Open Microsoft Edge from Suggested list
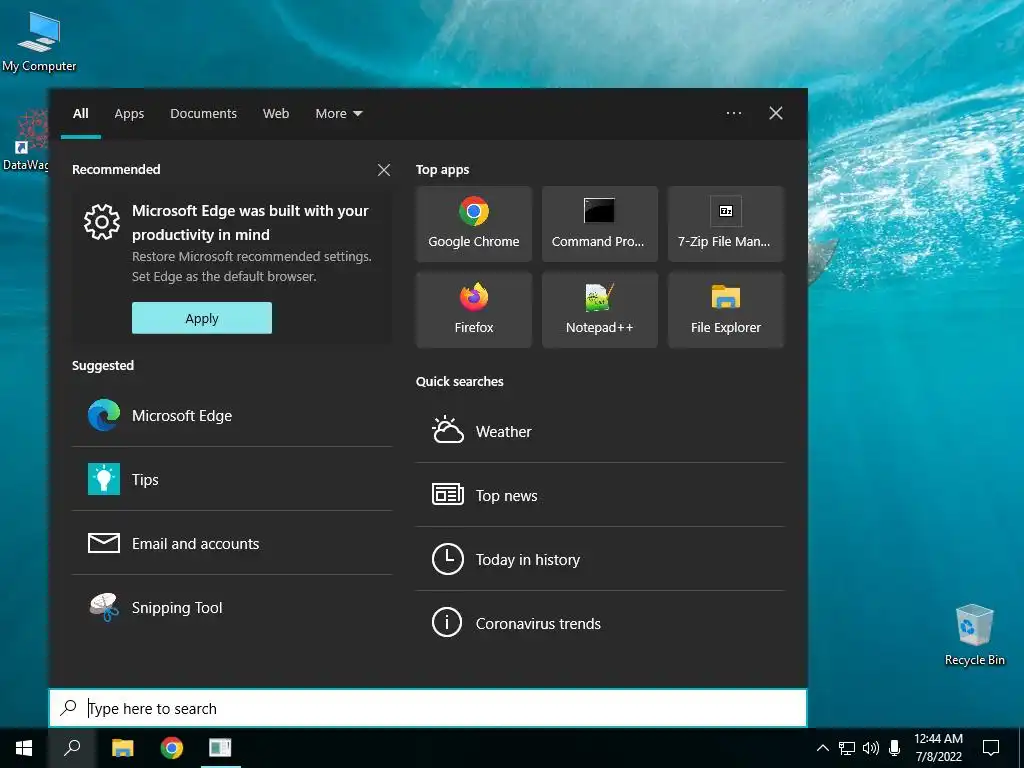Image resolution: width=1024 pixels, height=768 pixels. pos(232,415)
